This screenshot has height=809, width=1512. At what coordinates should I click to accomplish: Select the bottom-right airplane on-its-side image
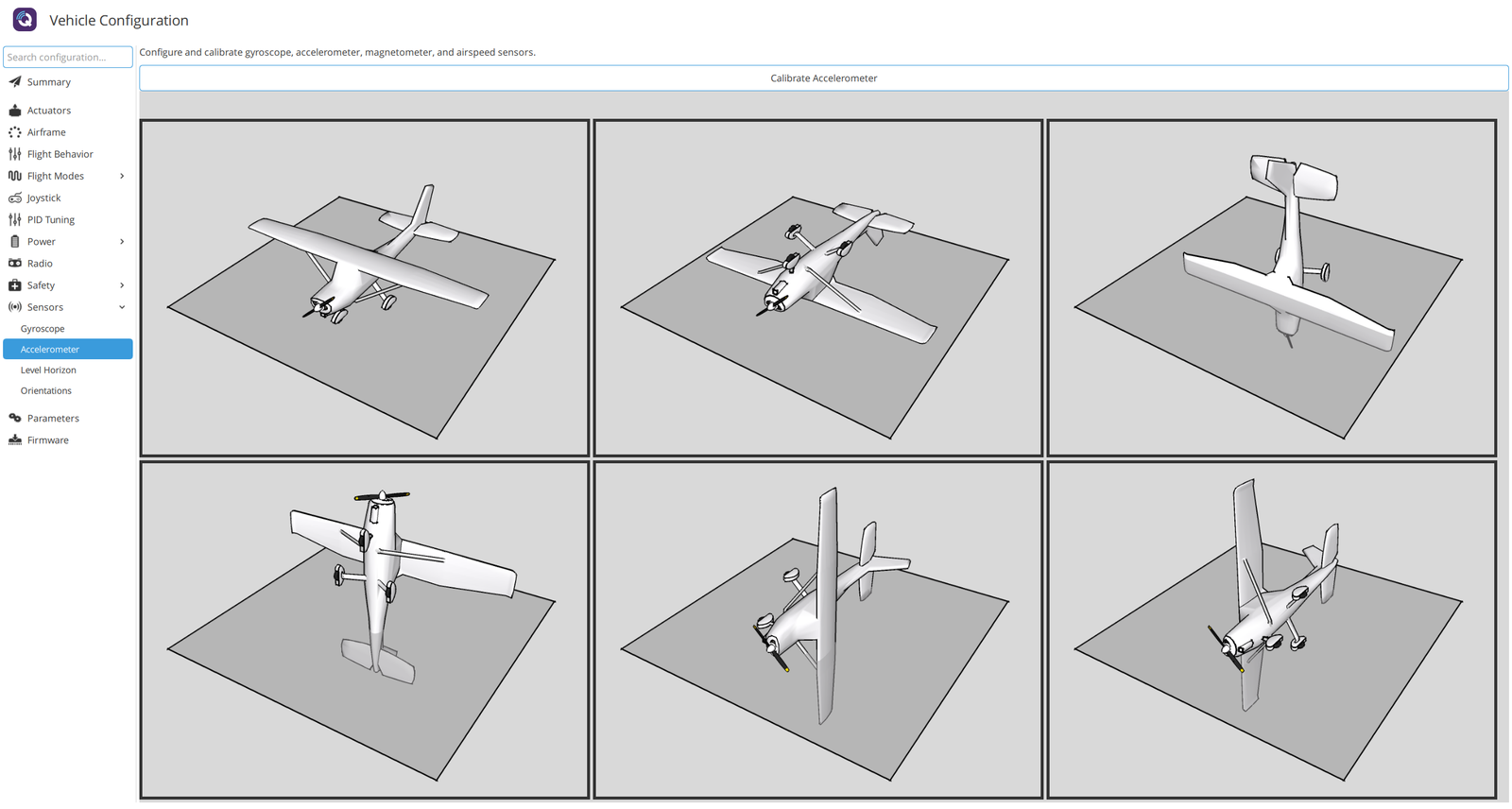(1272, 630)
